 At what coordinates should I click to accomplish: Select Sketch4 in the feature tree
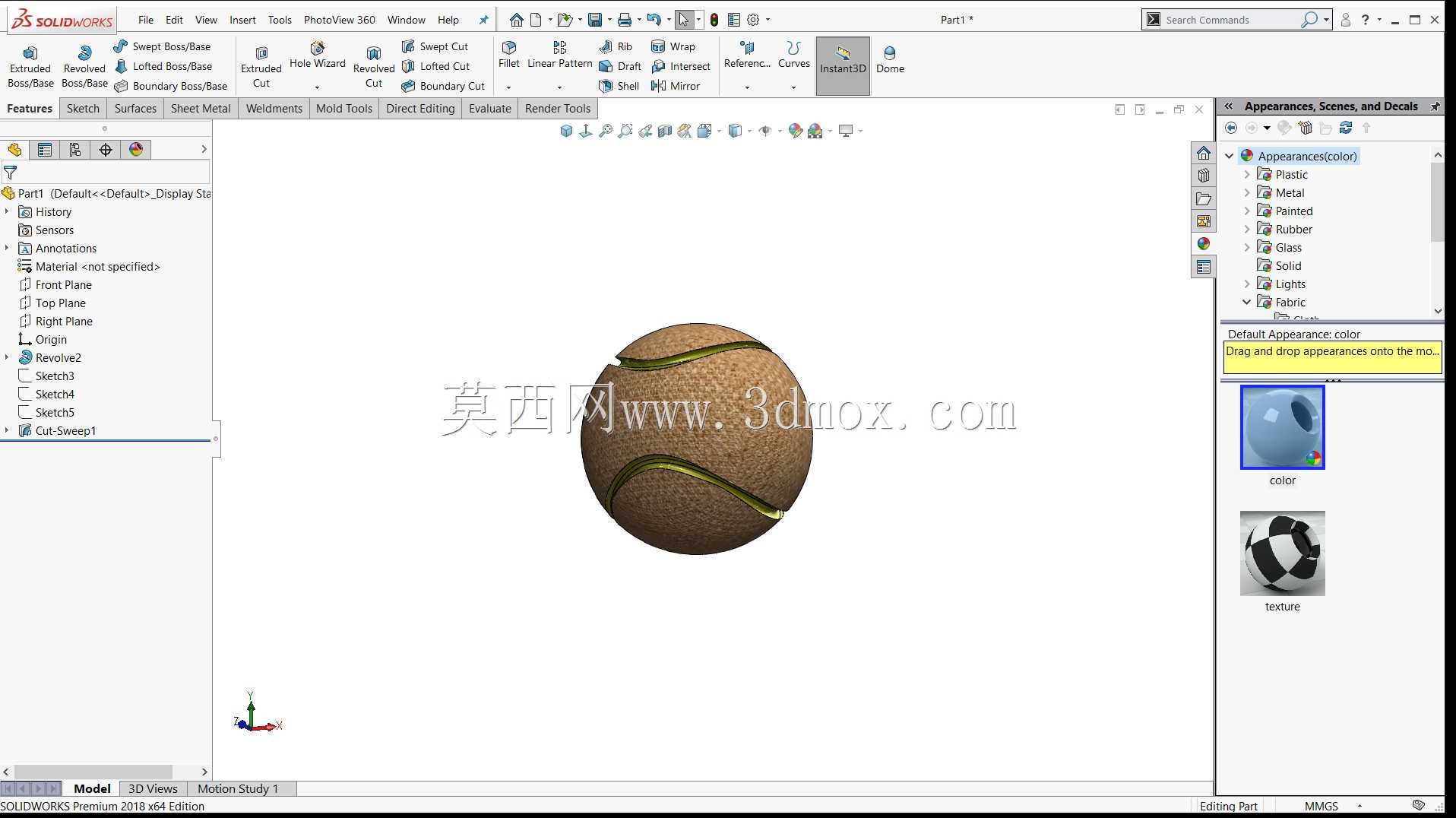[55, 394]
